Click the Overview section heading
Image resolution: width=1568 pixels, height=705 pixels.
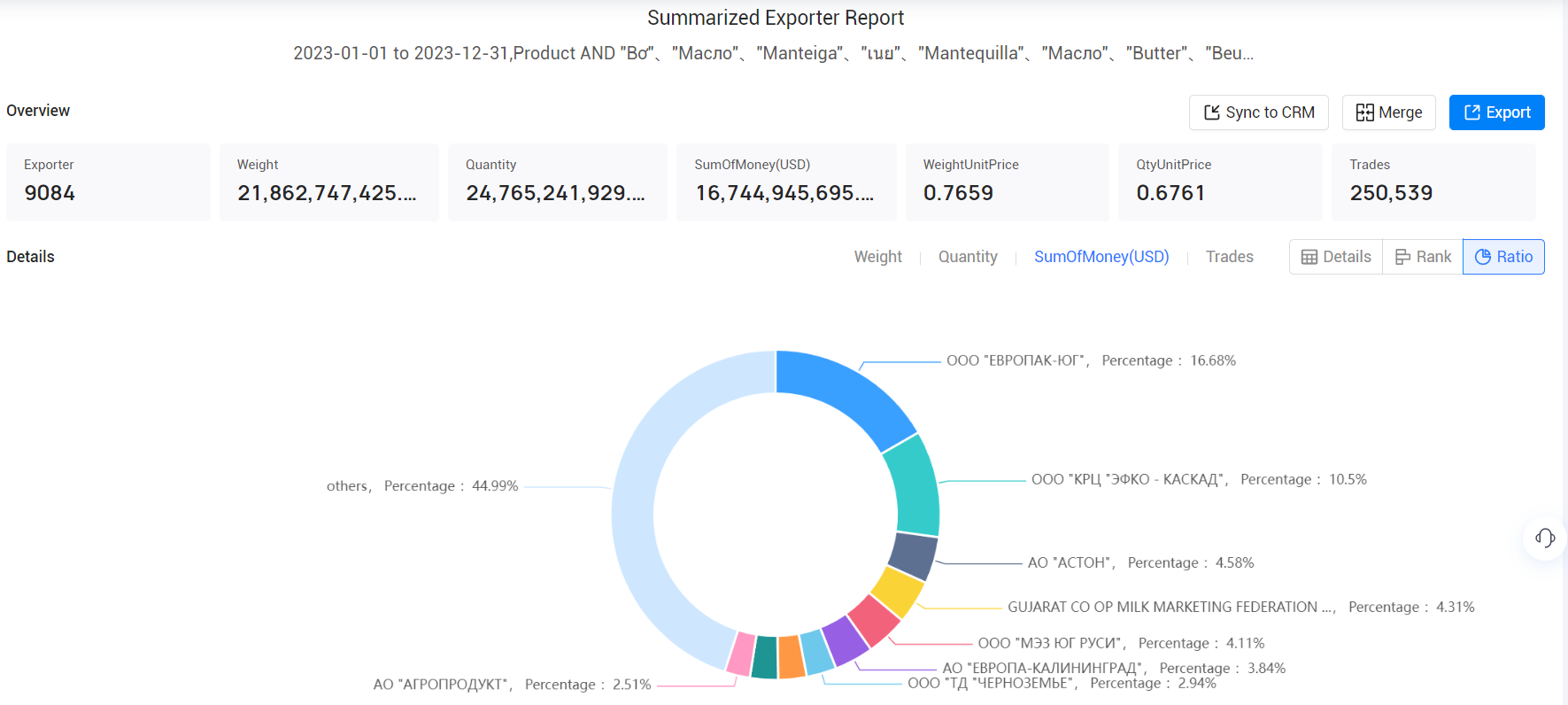(38, 111)
